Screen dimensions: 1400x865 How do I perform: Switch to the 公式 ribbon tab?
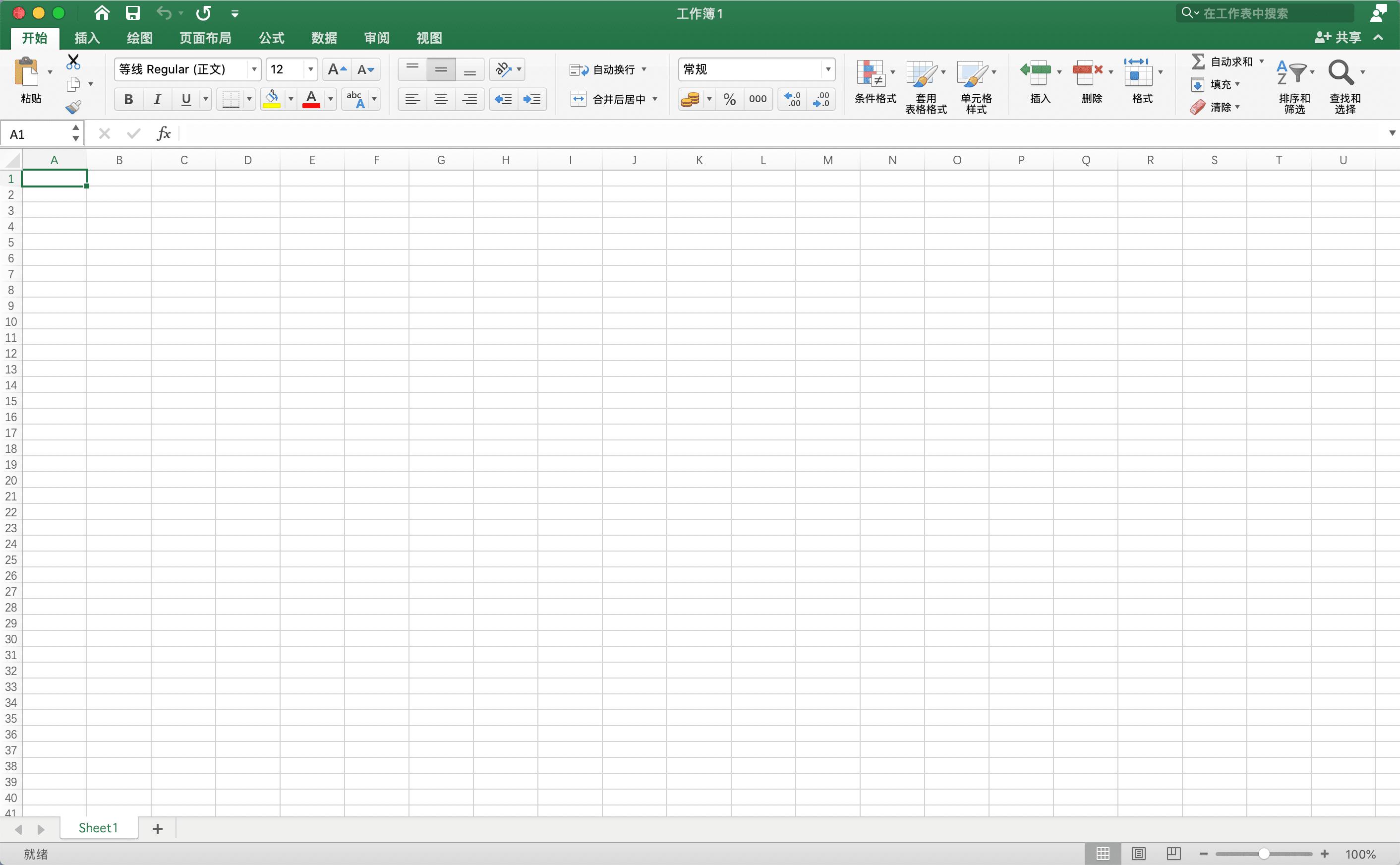pyautogui.click(x=271, y=38)
